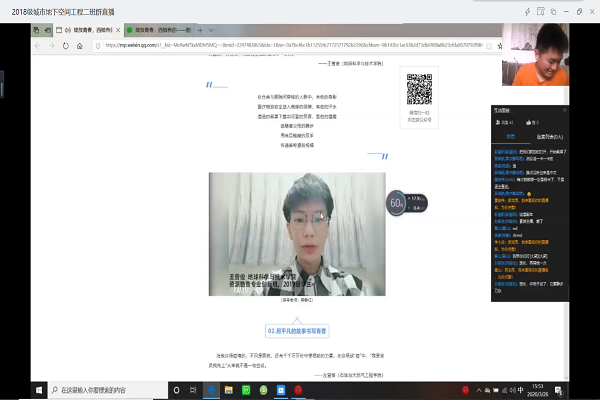Open the blue square app on taskbar
600x400 pixels.
pyautogui.click(x=281, y=390)
